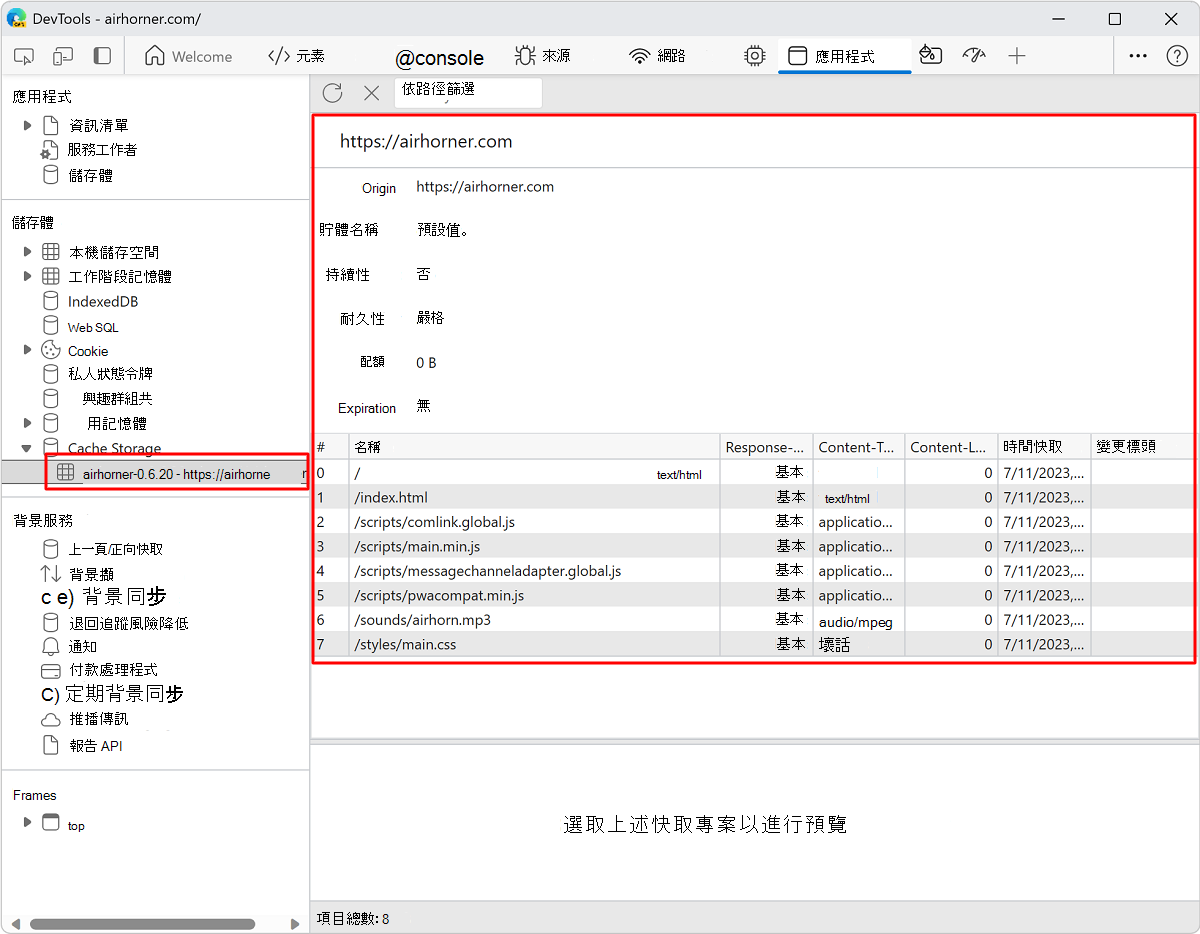This screenshot has height=934, width=1200.
Task: Open the performance chip icon tab
Action: [x=755, y=56]
